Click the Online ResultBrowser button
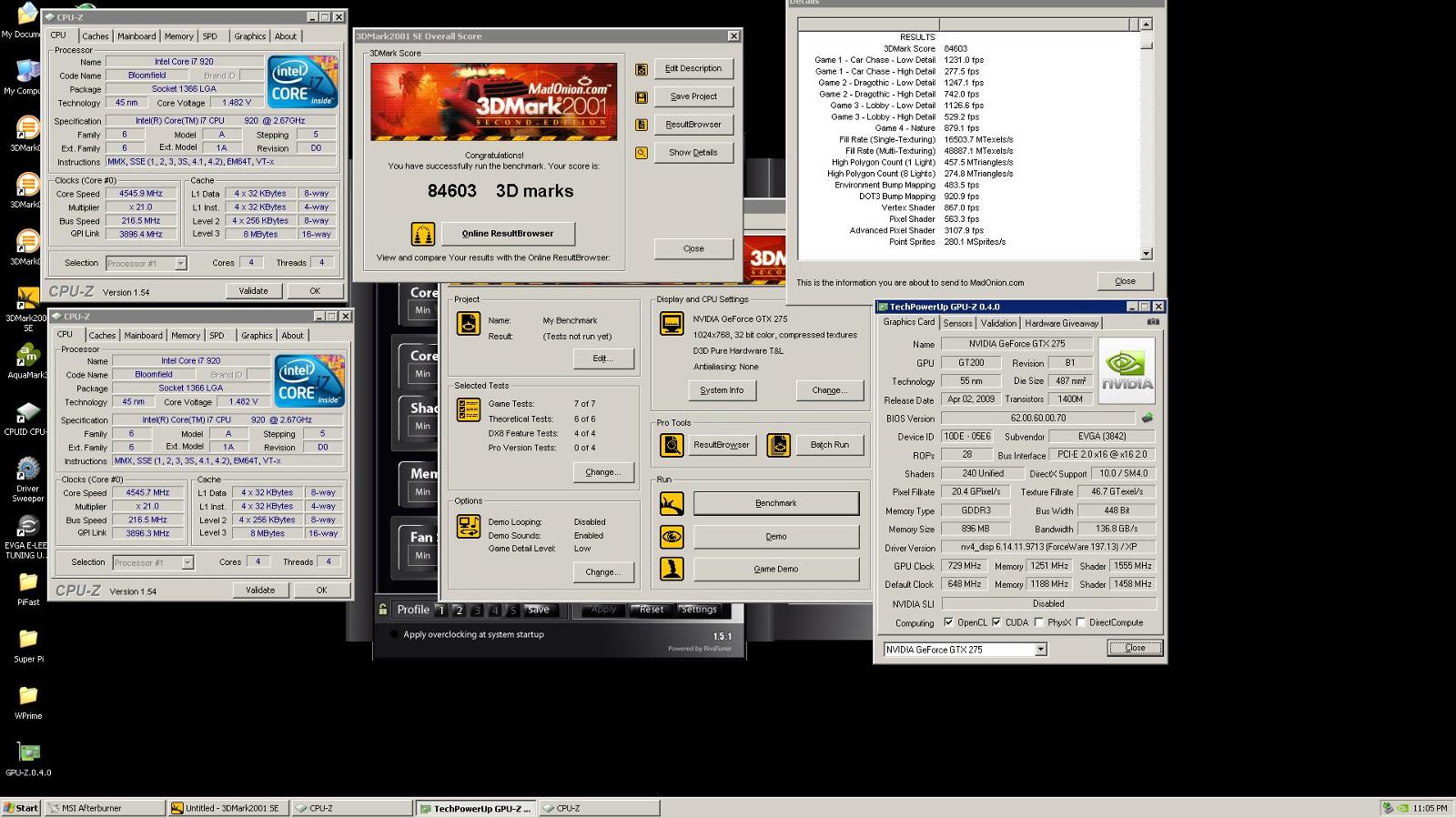 click(x=508, y=234)
